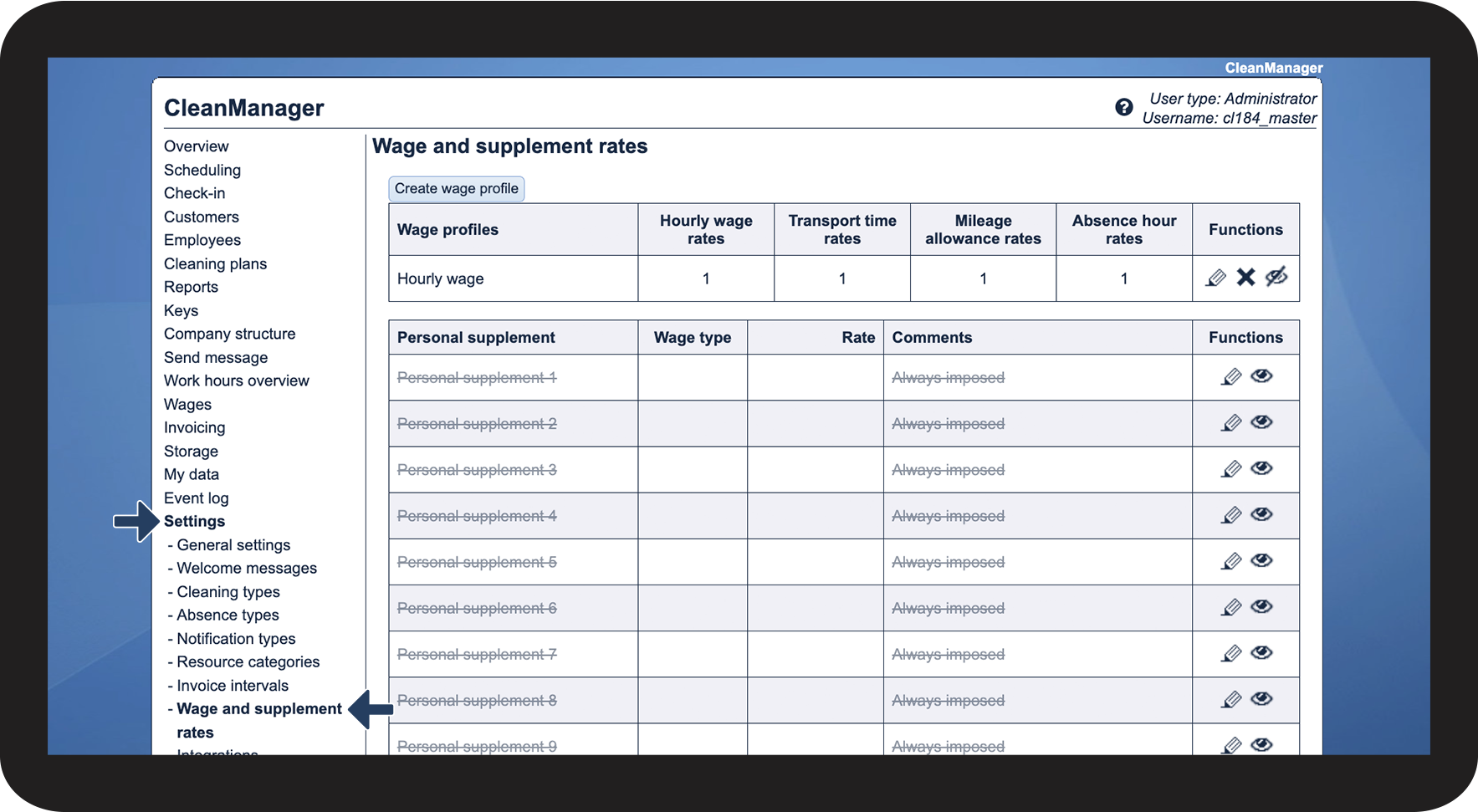Image resolution: width=1478 pixels, height=812 pixels.
Task: Show Personal supplement 1 via eye icon
Action: [1261, 376]
